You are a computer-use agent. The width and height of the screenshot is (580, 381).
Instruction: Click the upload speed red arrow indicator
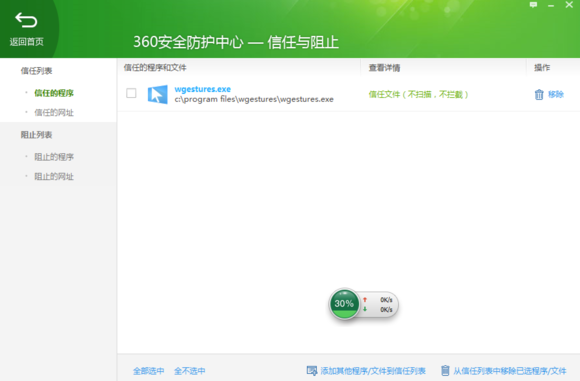click(x=365, y=300)
